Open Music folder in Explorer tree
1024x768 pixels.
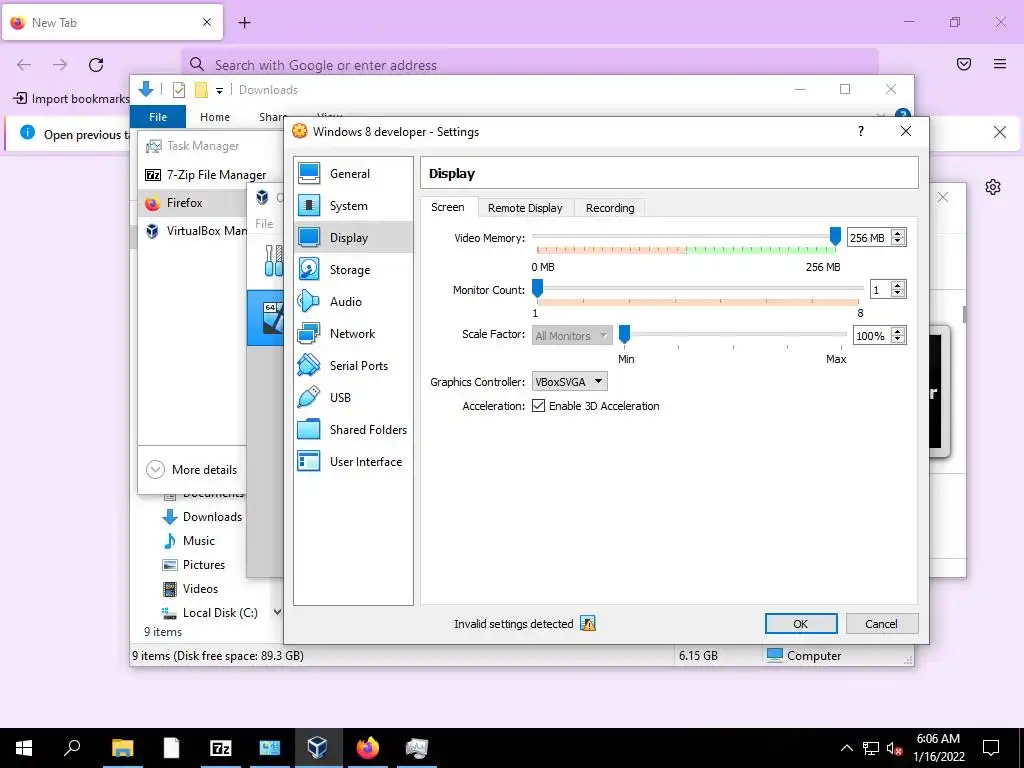click(x=189, y=541)
